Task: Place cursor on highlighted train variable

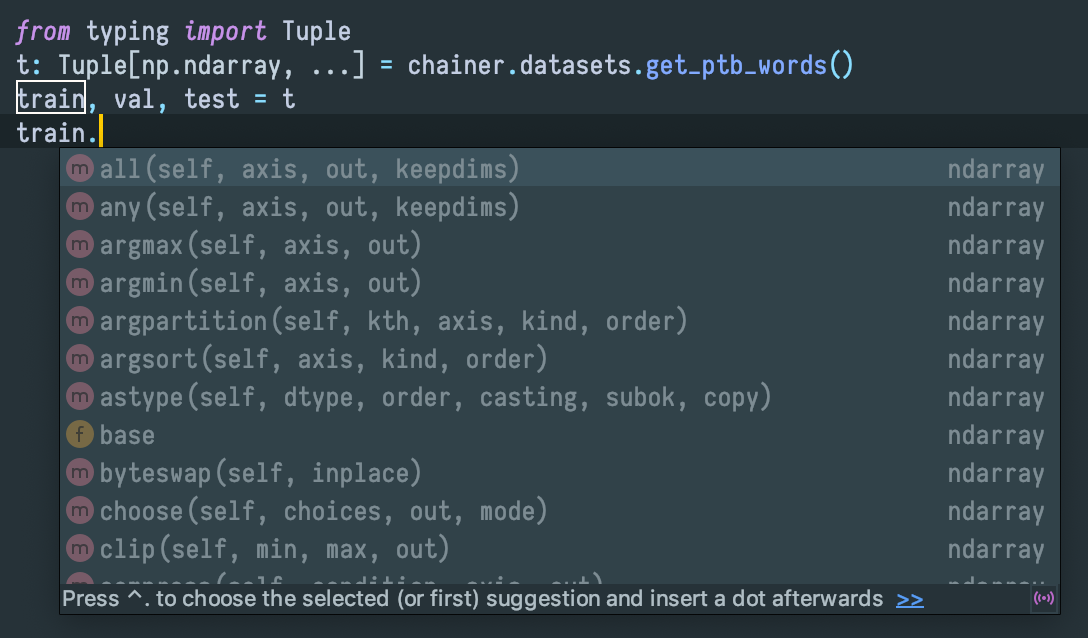Action: coord(51,99)
